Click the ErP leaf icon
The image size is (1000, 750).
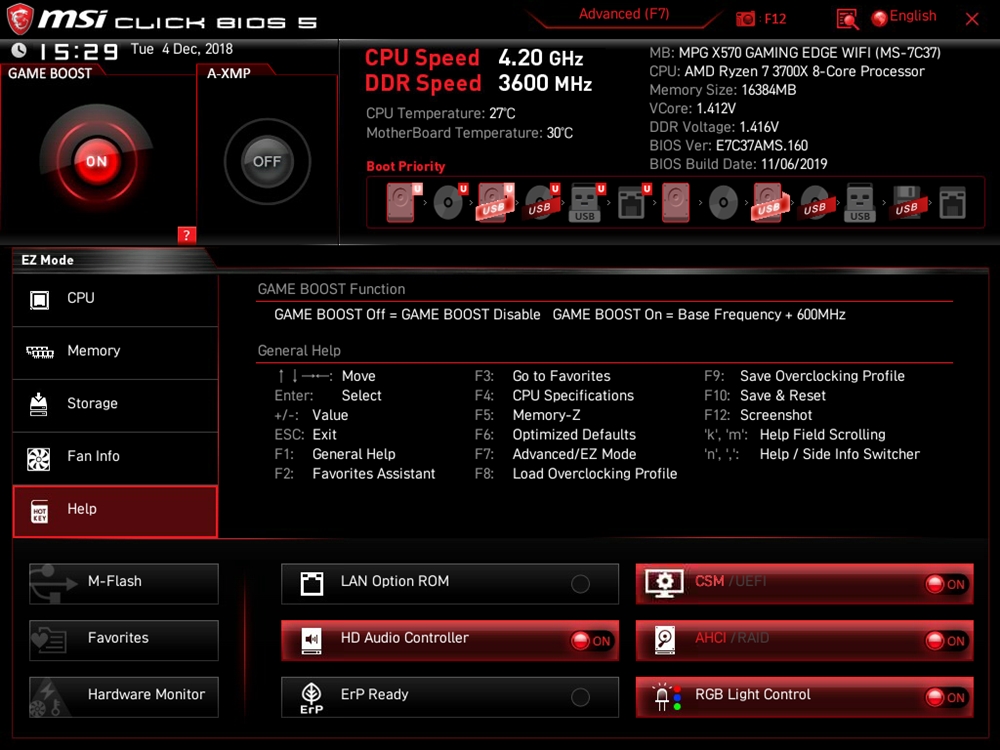312,698
